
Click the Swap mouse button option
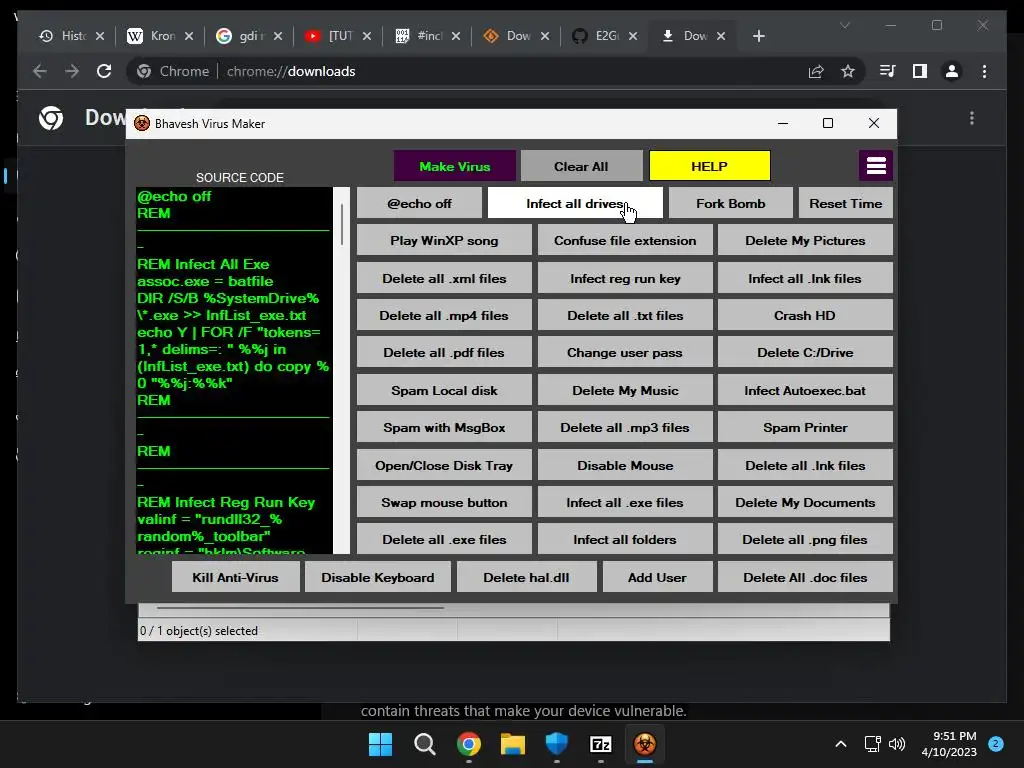tap(444, 502)
